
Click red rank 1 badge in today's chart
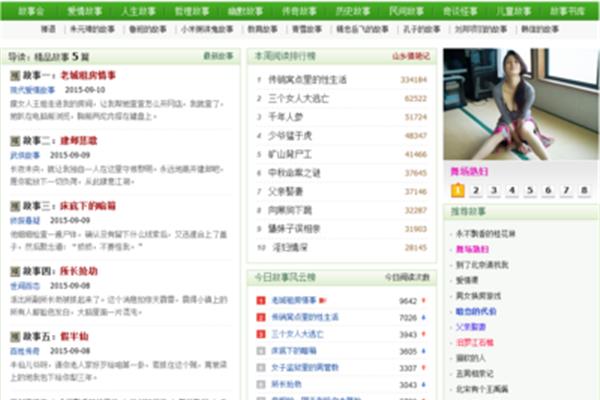click(x=261, y=300)
